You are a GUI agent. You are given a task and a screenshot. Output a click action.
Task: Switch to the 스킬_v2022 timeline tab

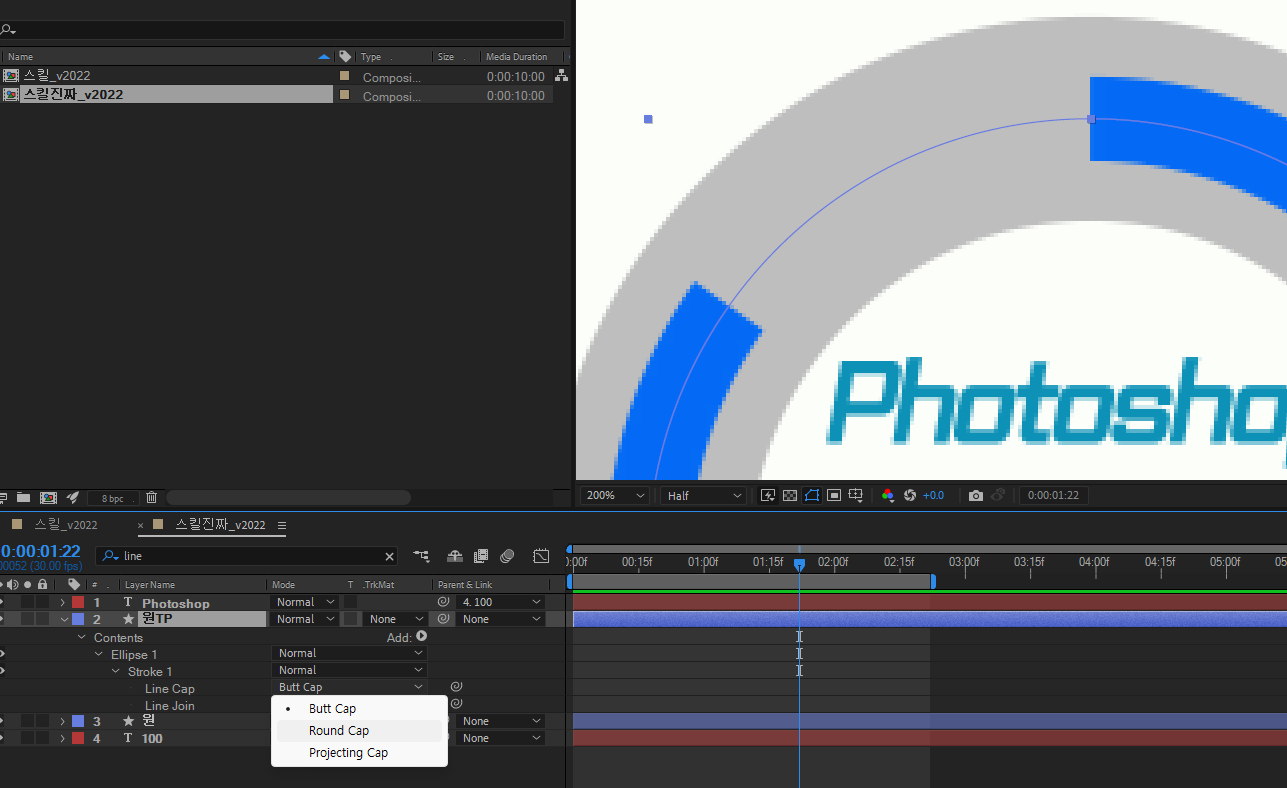tap(66, 525)
